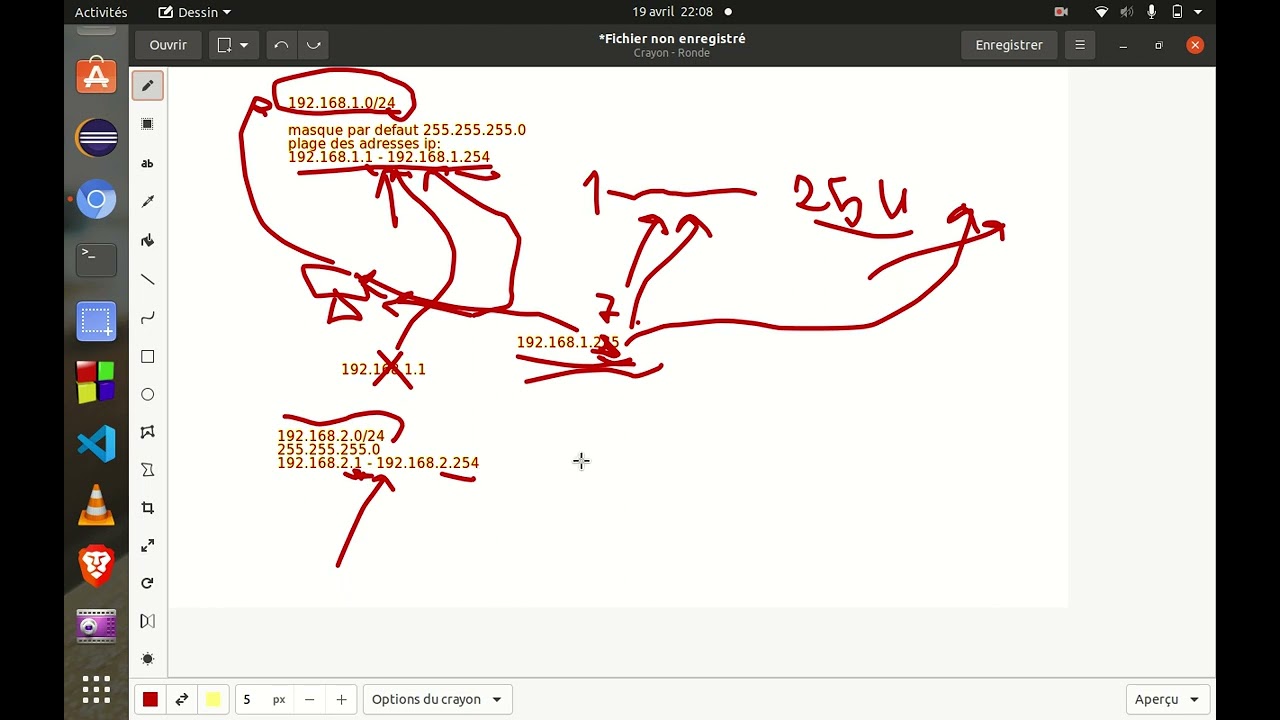Expand the new image dropdown arrow

(244, 45)
